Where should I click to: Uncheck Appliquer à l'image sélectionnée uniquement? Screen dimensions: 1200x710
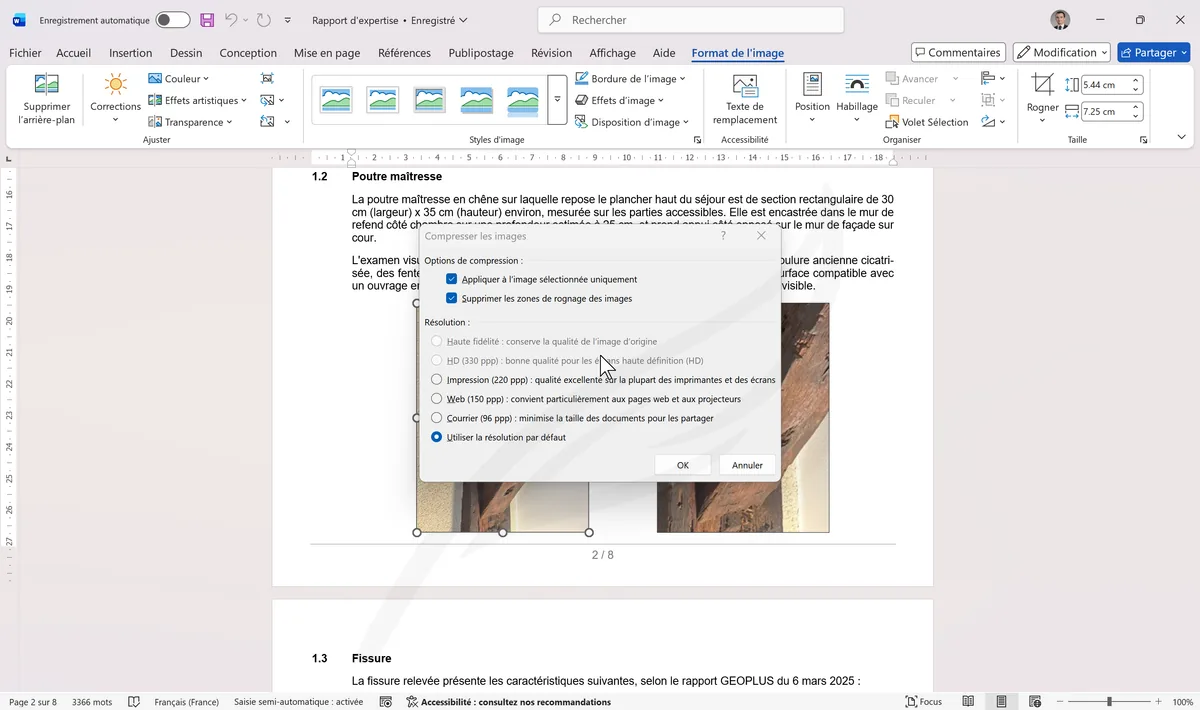(x=452, y=279)
